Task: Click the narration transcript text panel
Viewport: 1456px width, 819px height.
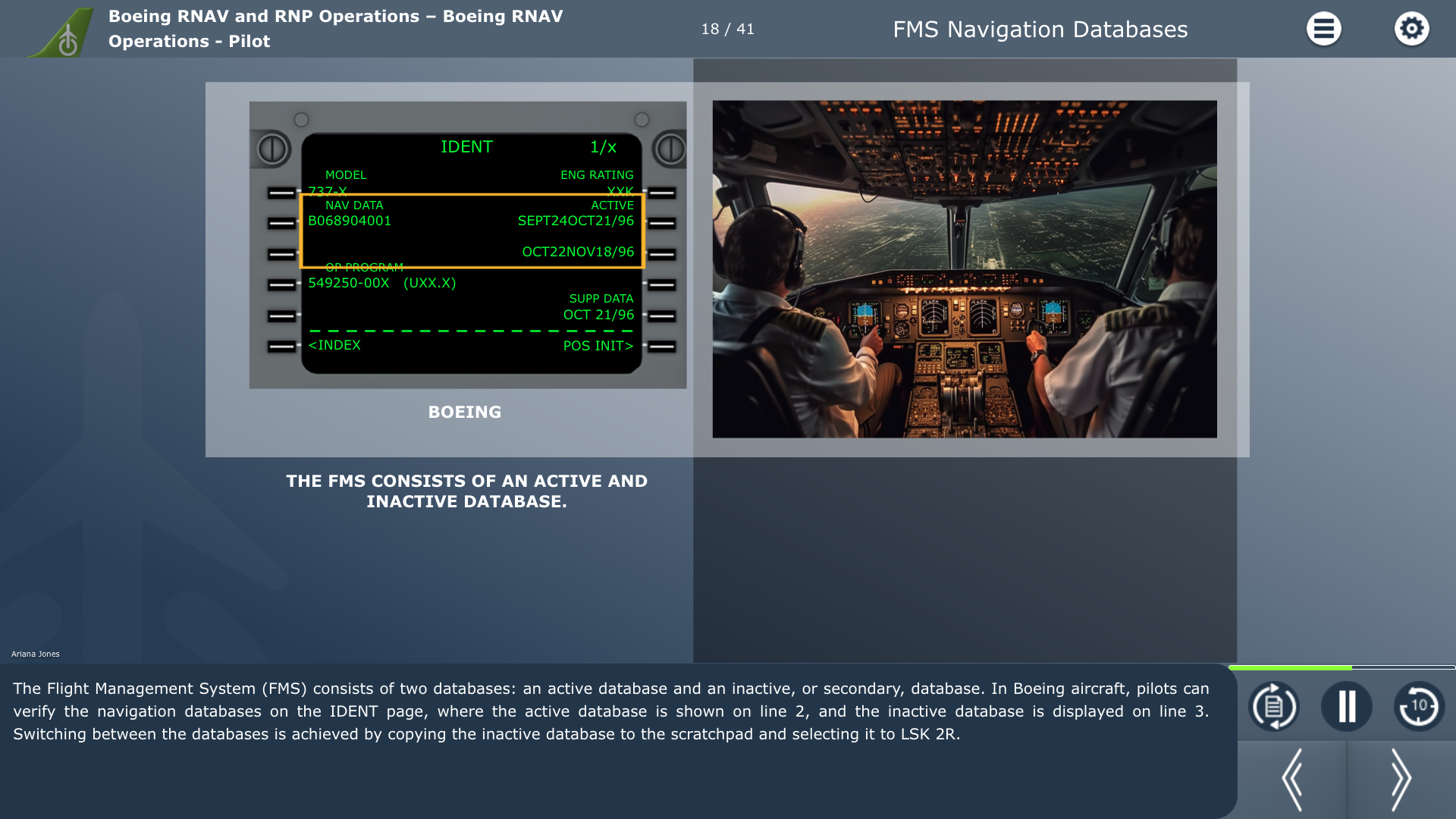Action: point(611,711)
